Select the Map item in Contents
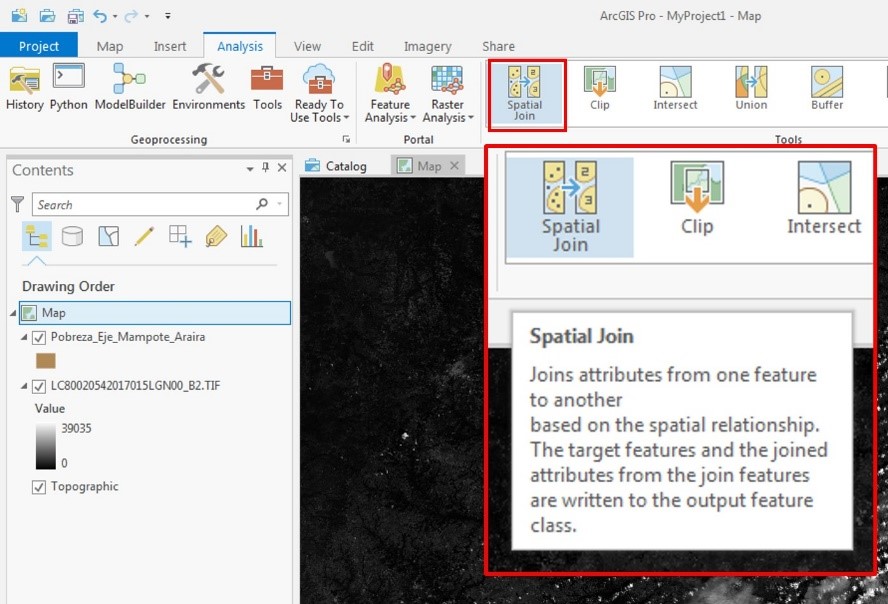 click(155, 312)
